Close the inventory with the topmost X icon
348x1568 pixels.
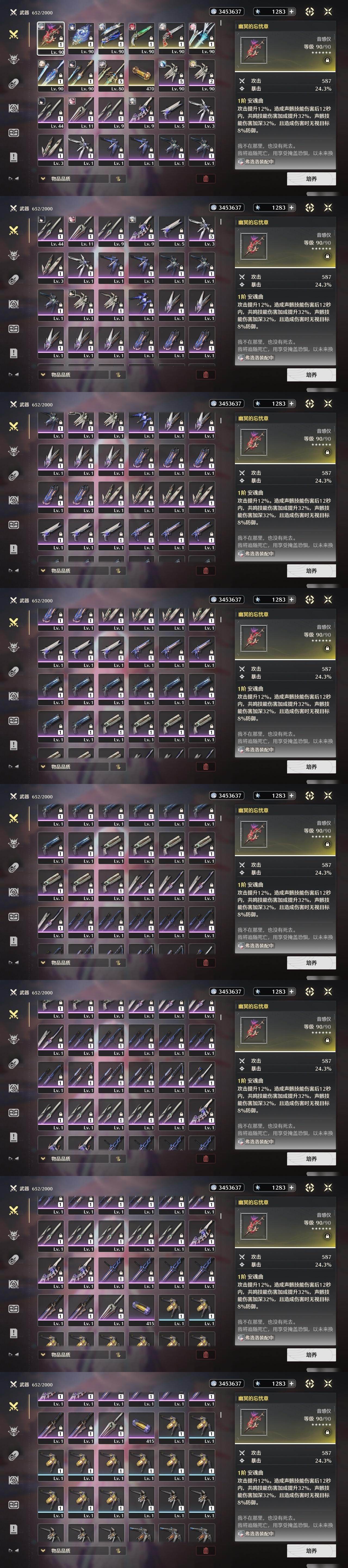pos(328,11)
